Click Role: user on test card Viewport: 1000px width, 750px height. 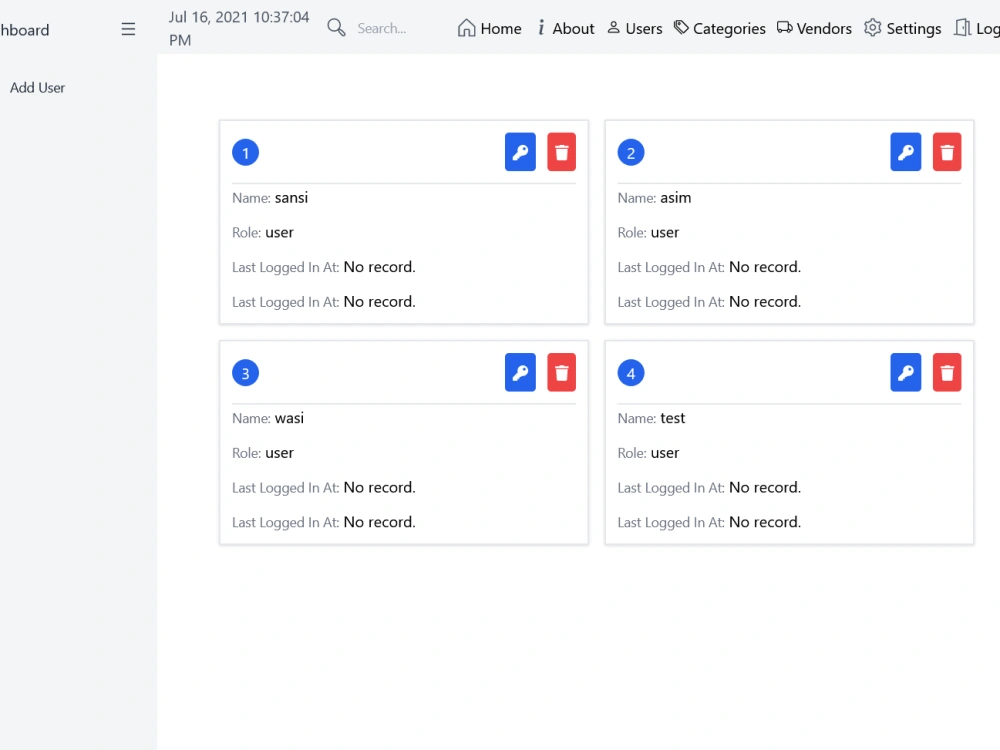tap(648, 453)
